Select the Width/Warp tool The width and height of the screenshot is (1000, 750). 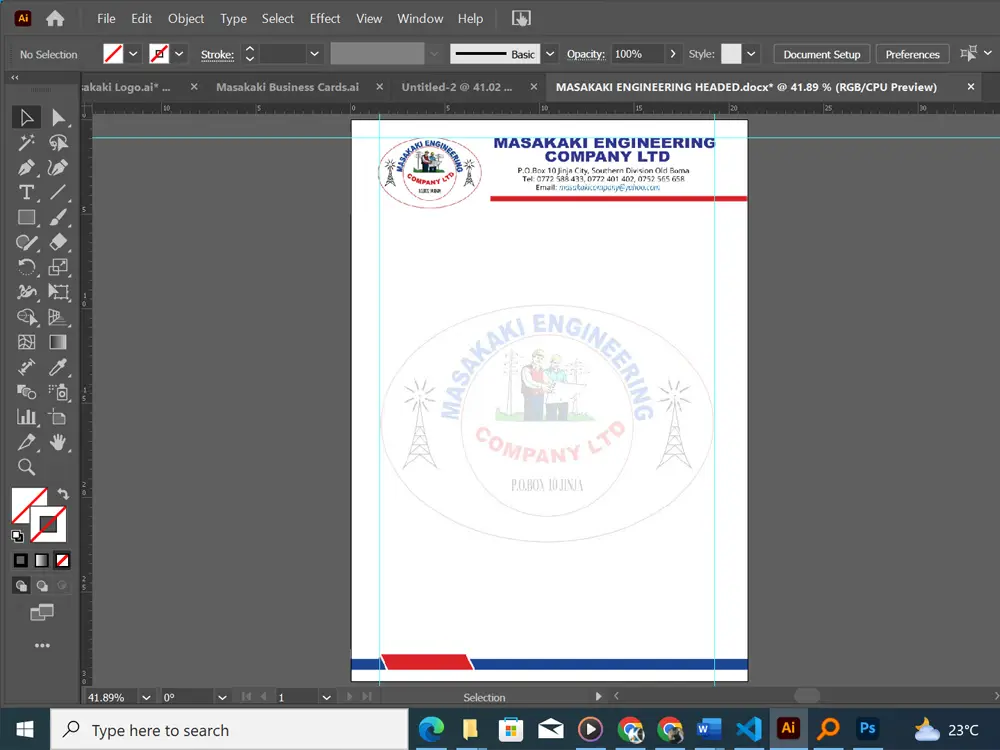pyautogui.click(x=26, y=292)
